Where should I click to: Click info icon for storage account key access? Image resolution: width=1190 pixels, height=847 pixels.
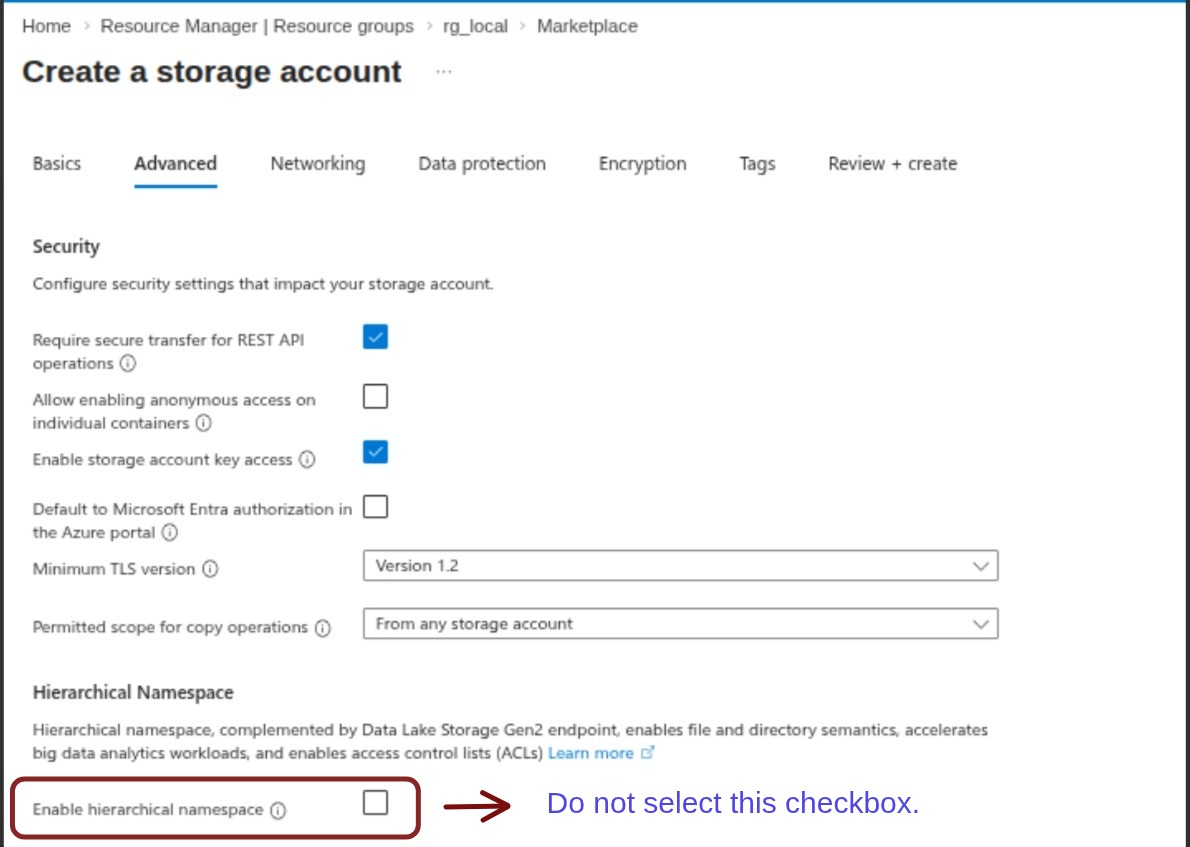(x=307, y=460)
